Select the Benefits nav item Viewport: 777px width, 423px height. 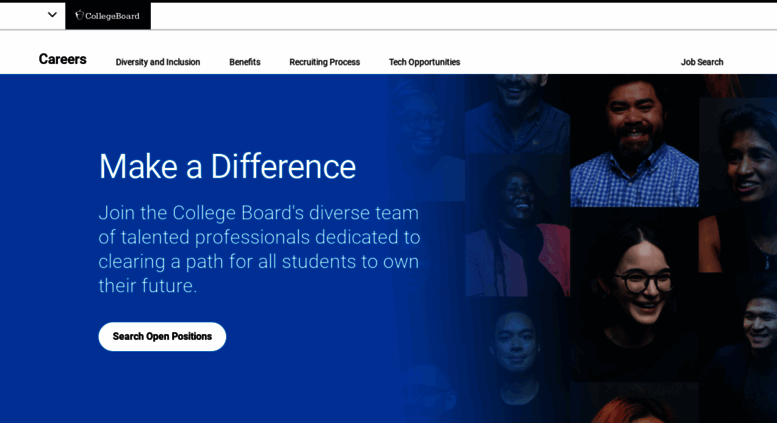click(x=245, y=62)
